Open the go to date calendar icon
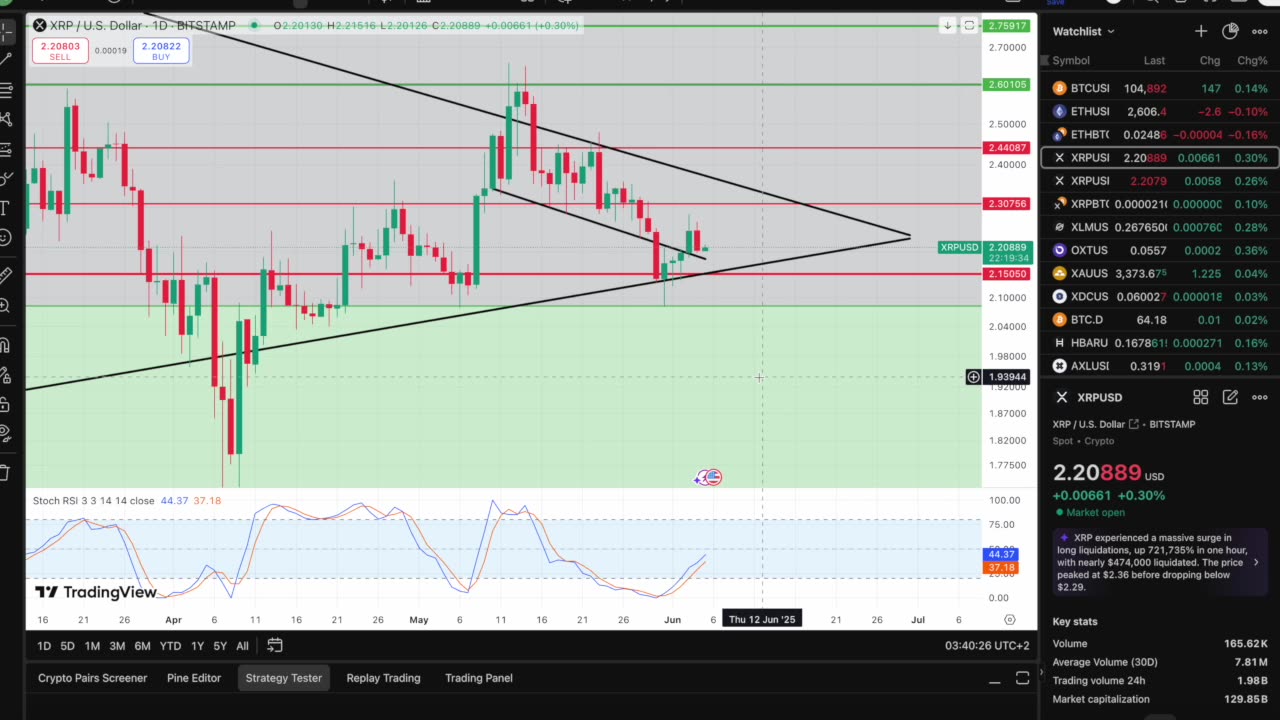Screen dimensions: 1280x720 [x=274, y=646]
